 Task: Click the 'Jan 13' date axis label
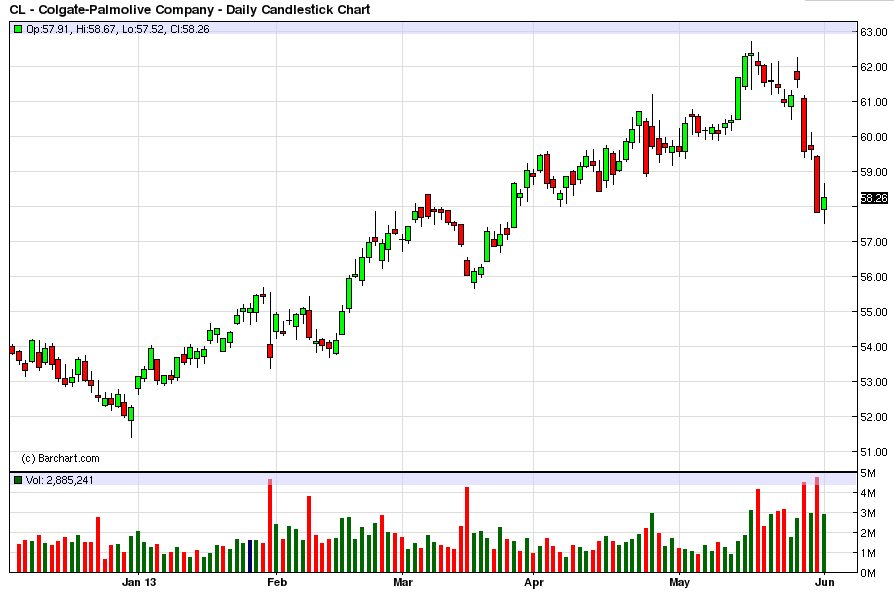(139, 583)
